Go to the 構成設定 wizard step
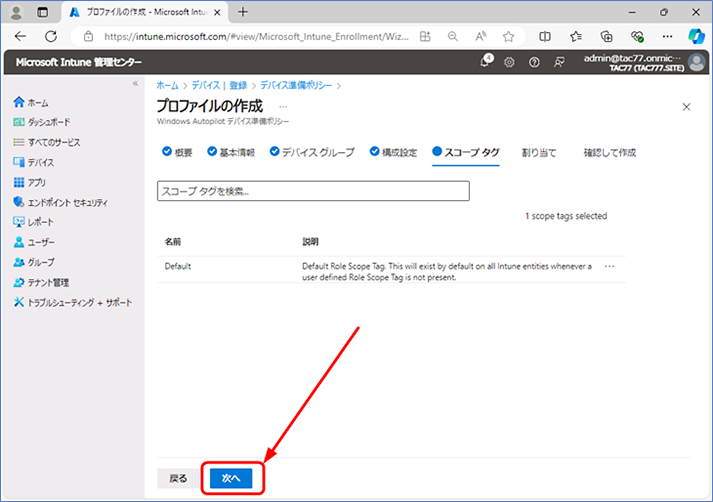713x502 pixels. click(x=393, y=152)
